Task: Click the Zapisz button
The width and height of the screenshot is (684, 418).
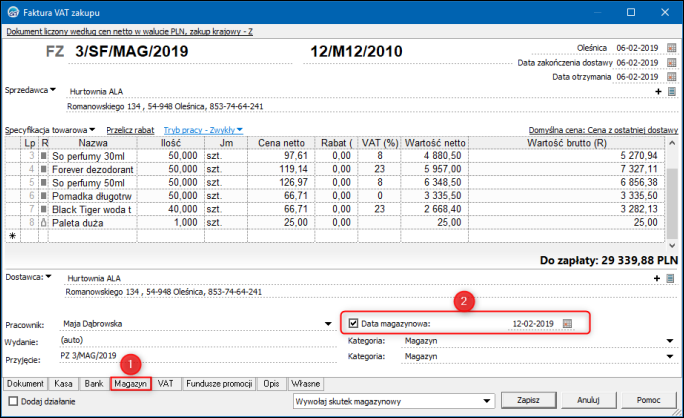Action: click(x=527, y=401)
